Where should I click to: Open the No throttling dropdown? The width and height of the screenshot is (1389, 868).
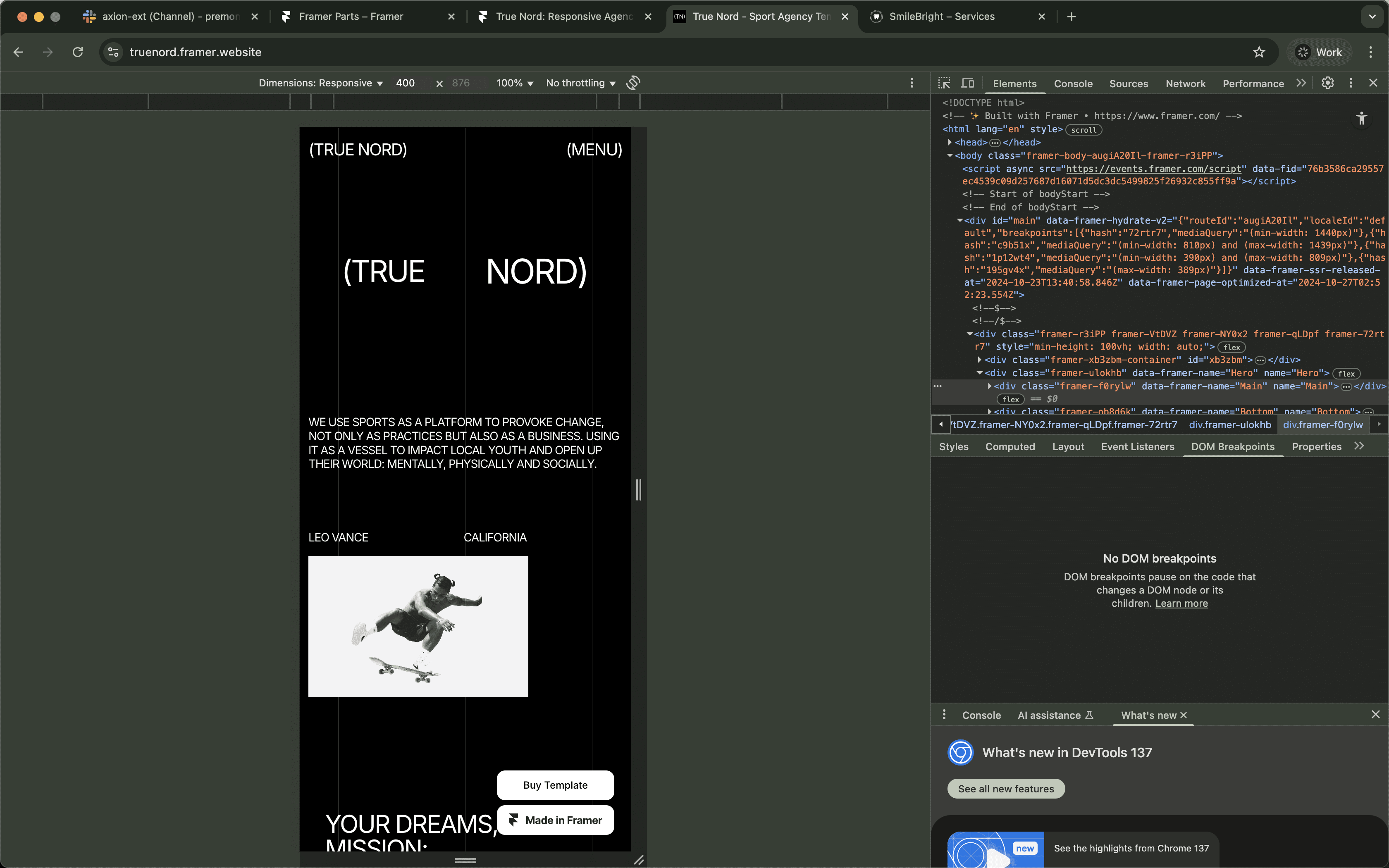[580, 83]
